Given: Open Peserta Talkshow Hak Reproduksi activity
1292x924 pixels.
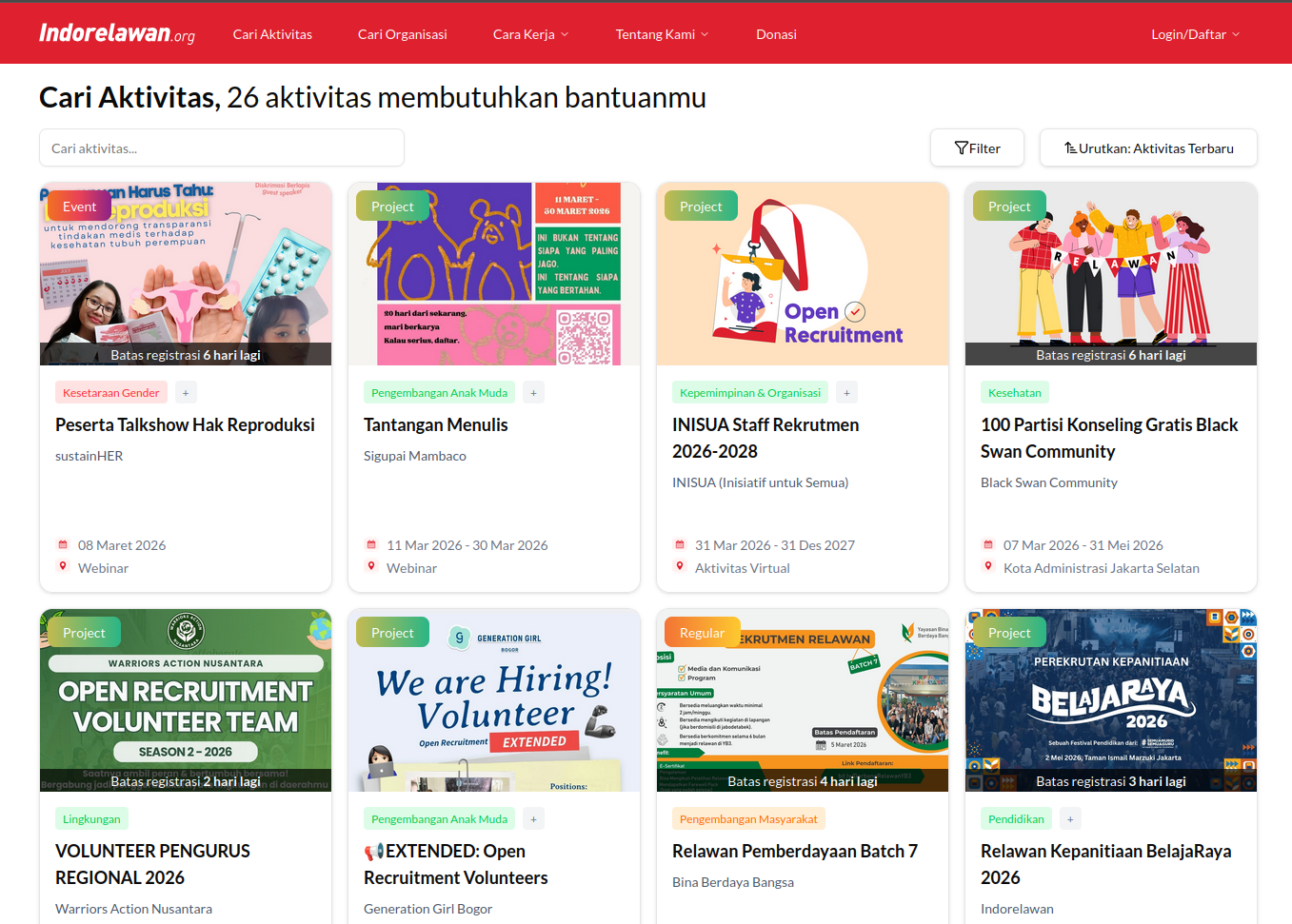Looking at the screenshot, I should [185, 424].
